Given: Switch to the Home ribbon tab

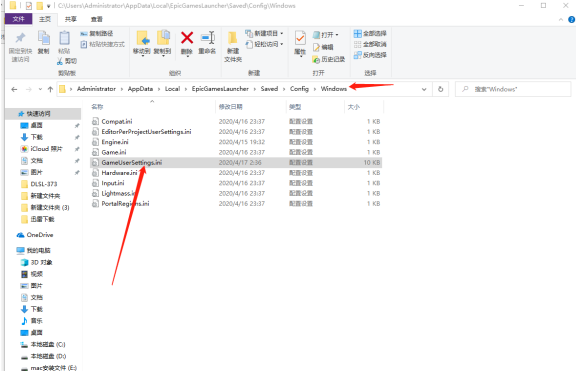Looking at the screenshot, I should pyautogui.click(x=45, y=19).
